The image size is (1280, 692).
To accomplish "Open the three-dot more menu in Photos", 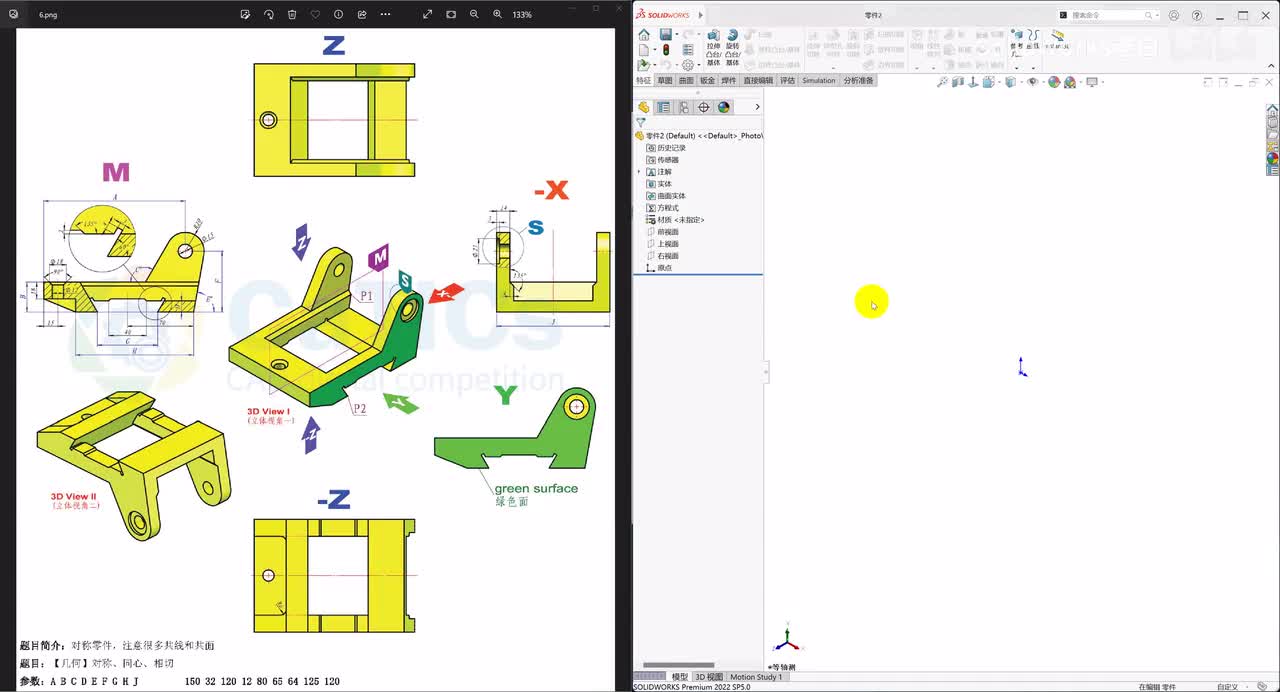I will [385, 15].
